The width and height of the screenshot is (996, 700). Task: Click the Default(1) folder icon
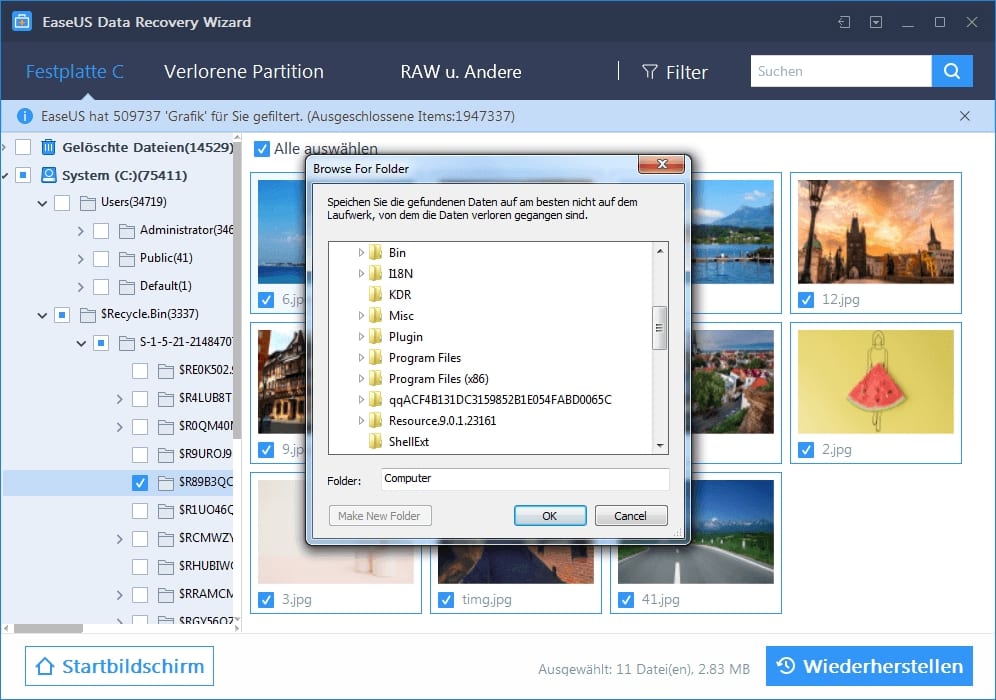pos(127,286)
